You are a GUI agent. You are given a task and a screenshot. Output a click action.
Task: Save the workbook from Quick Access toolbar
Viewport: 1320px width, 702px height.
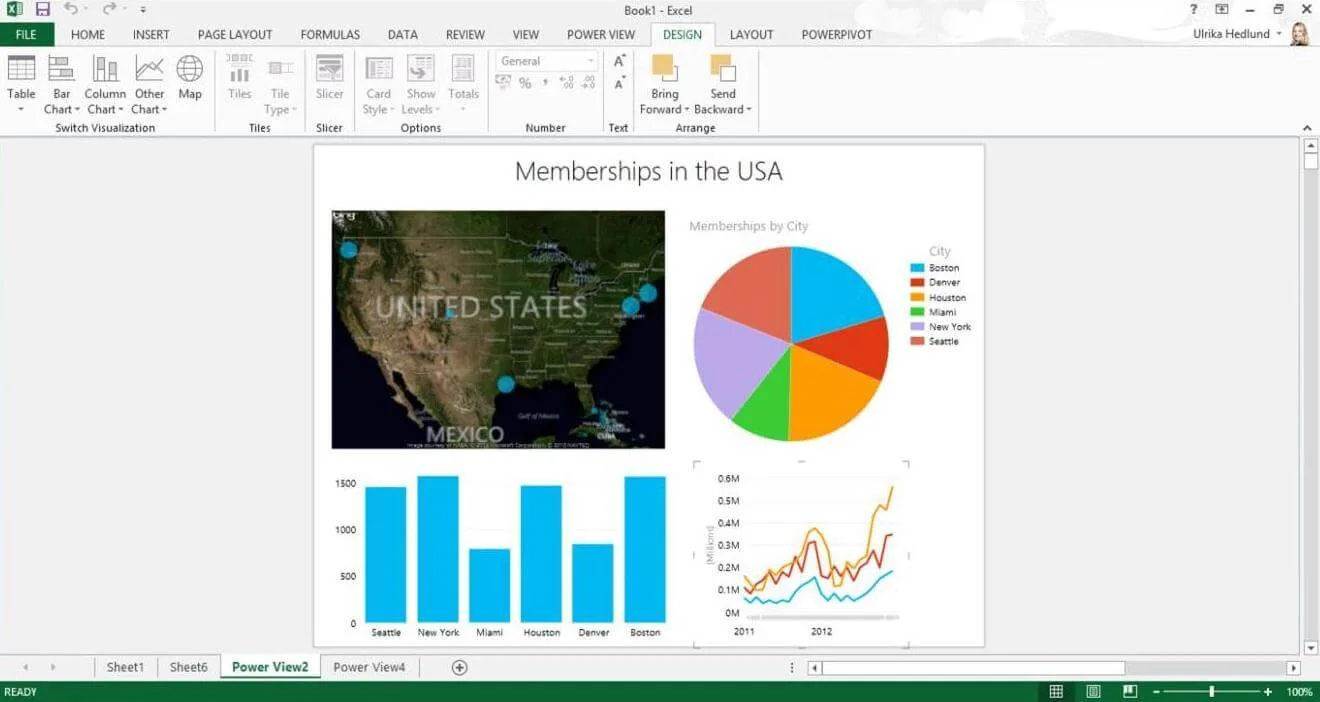click(x=42, y=9)
